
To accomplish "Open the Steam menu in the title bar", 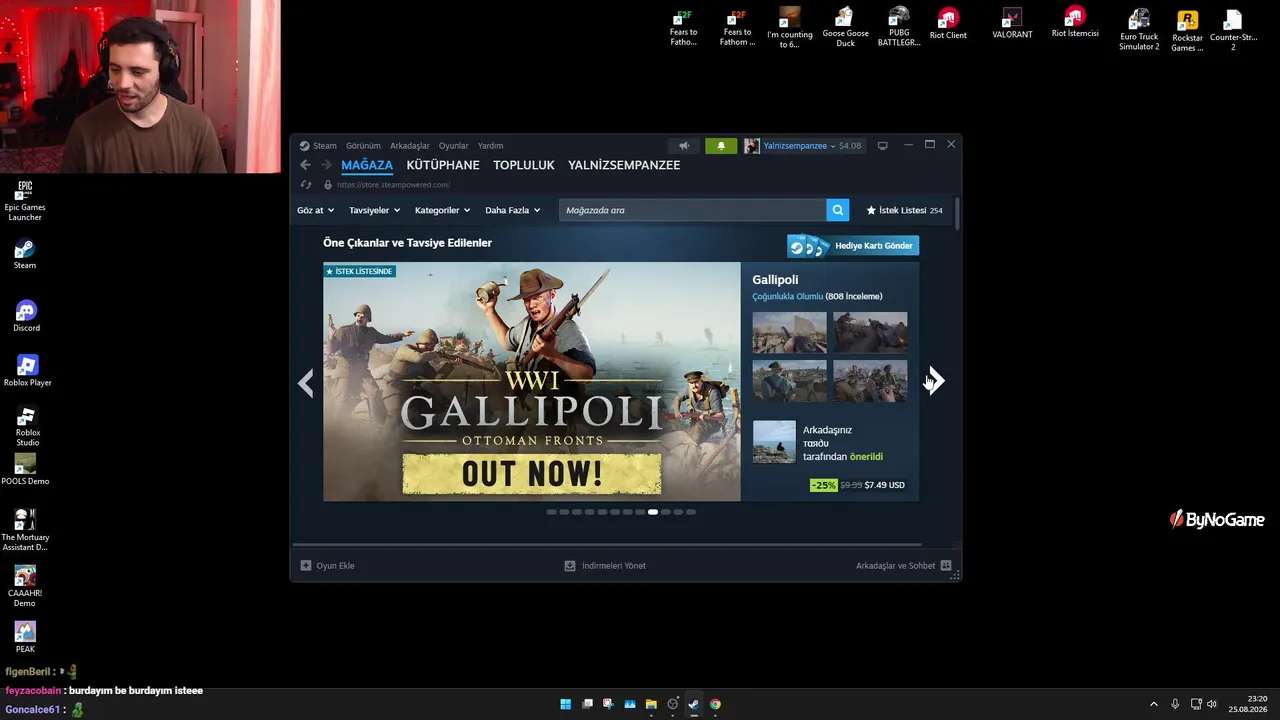I will 325,146.
